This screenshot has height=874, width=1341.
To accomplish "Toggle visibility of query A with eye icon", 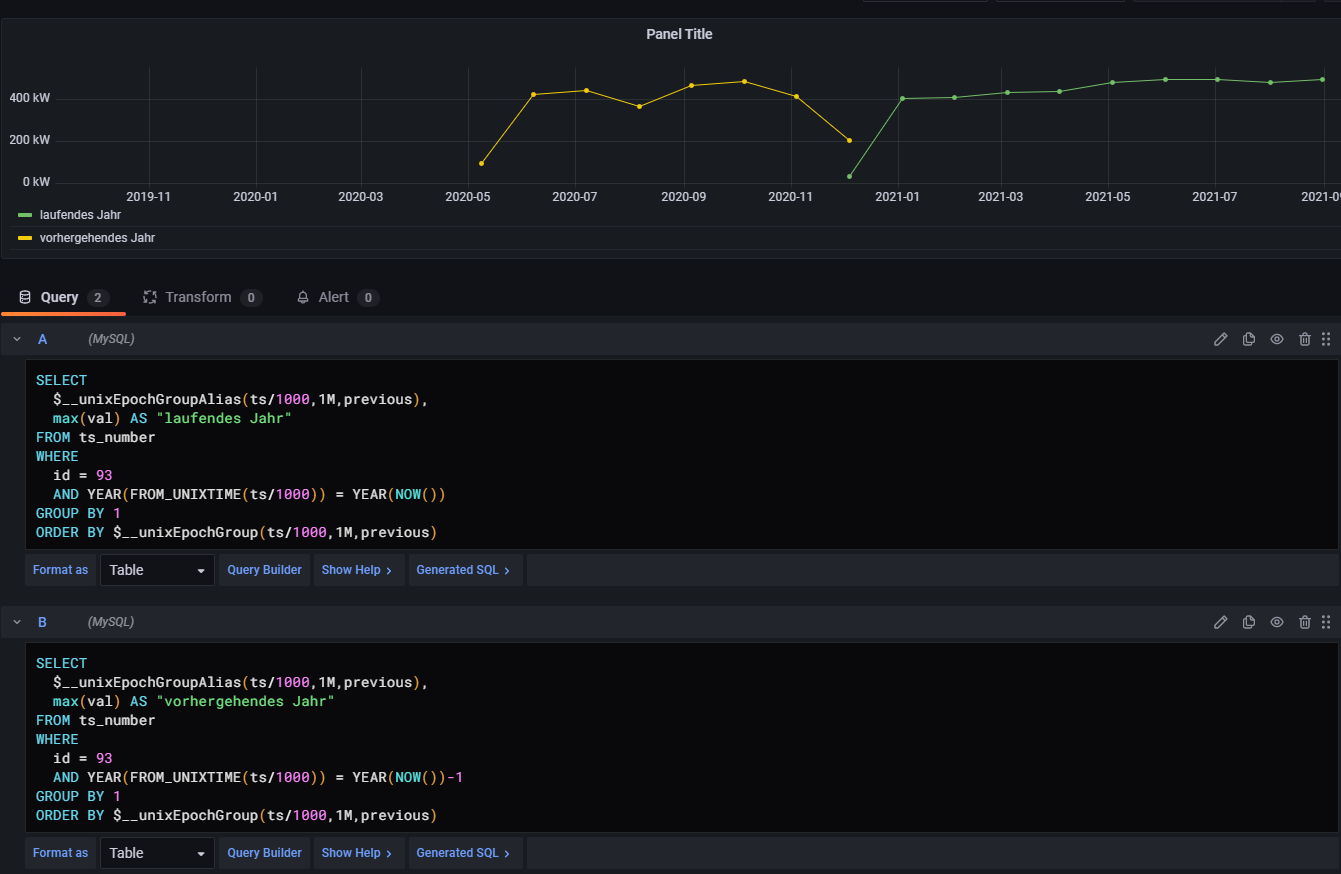I will coord(1276,339).
